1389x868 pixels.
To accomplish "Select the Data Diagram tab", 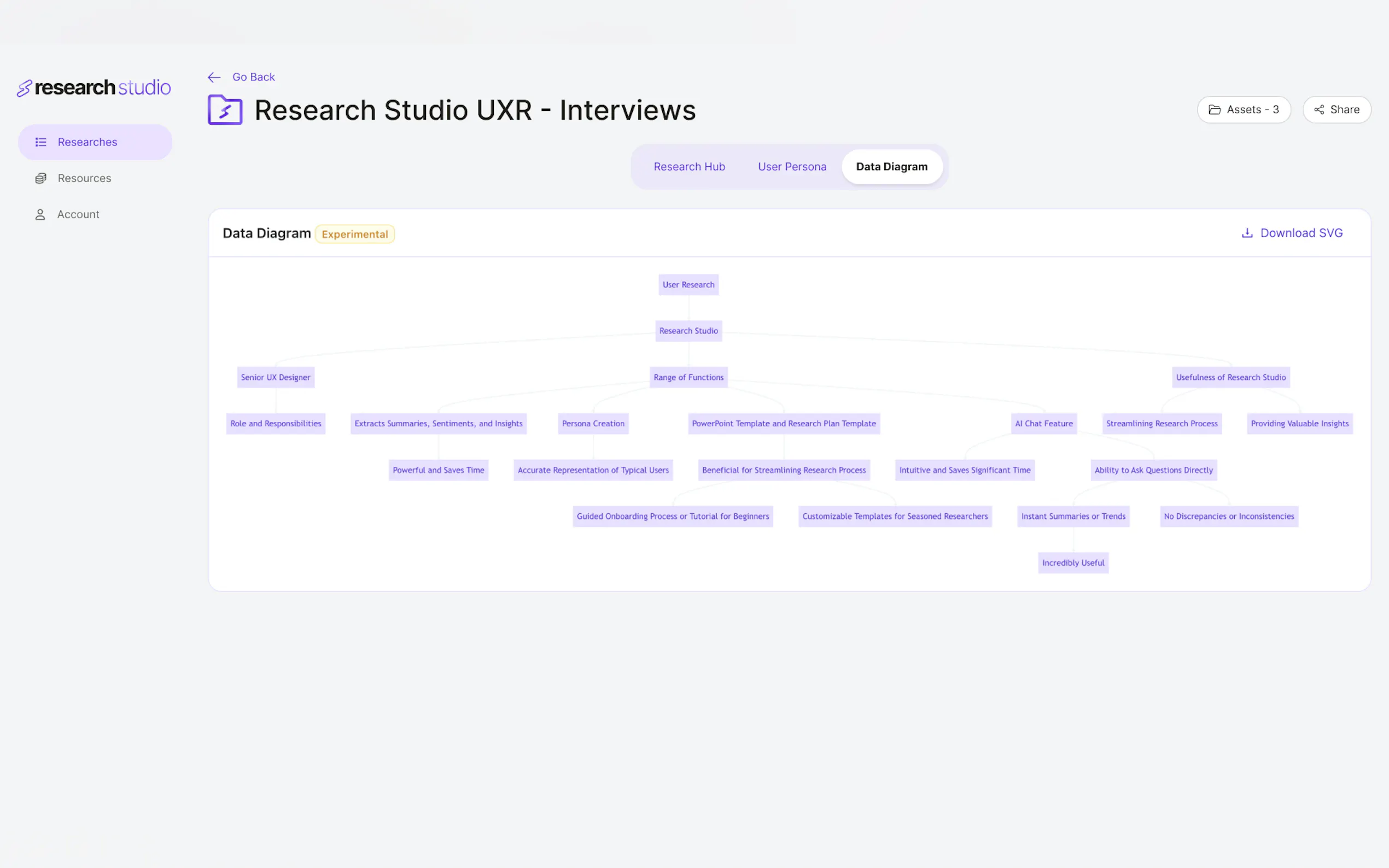I will (x=891, y=167).
